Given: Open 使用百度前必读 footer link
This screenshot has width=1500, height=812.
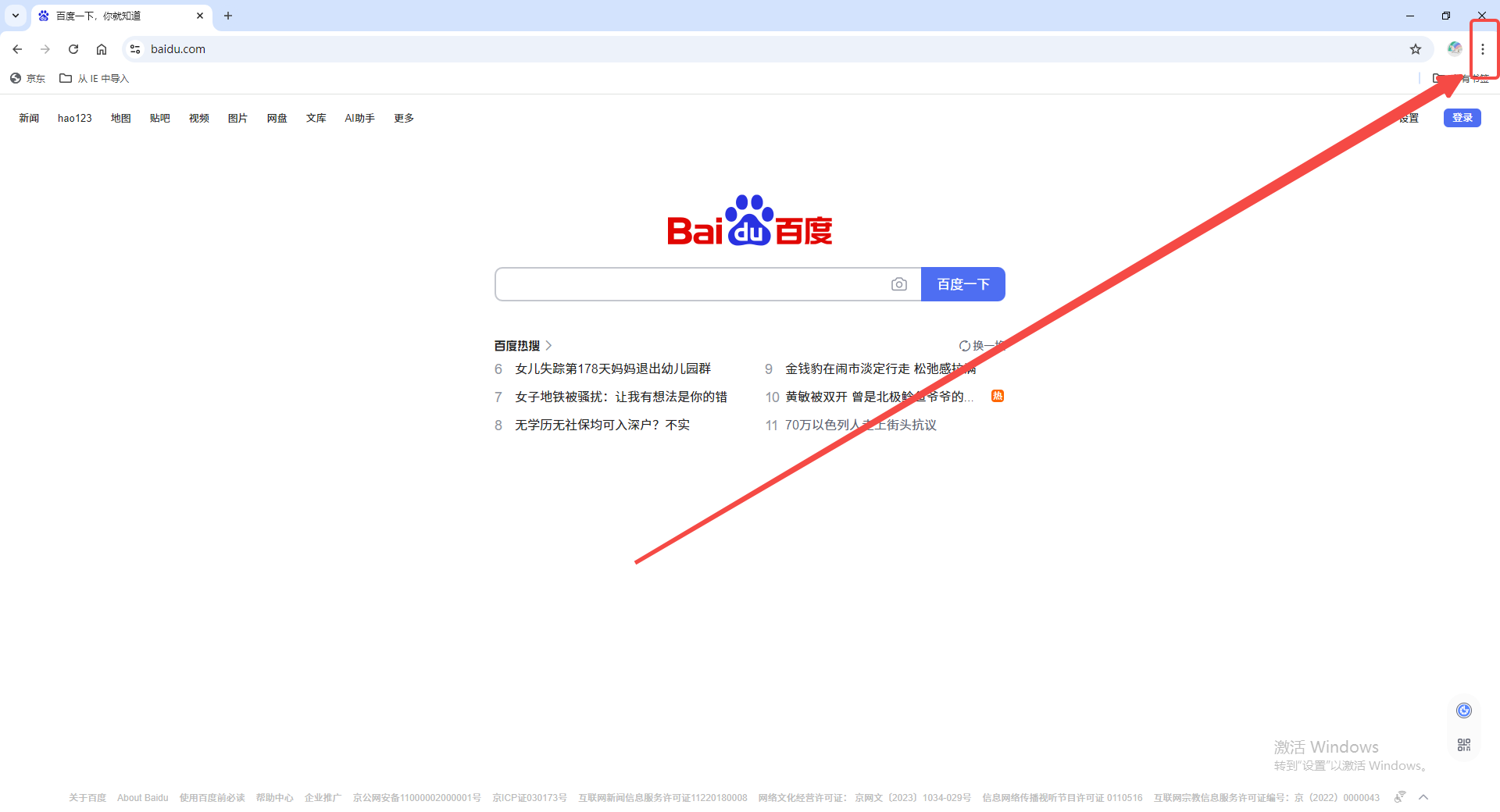Looking at the screenshot, I should point(212,798).
